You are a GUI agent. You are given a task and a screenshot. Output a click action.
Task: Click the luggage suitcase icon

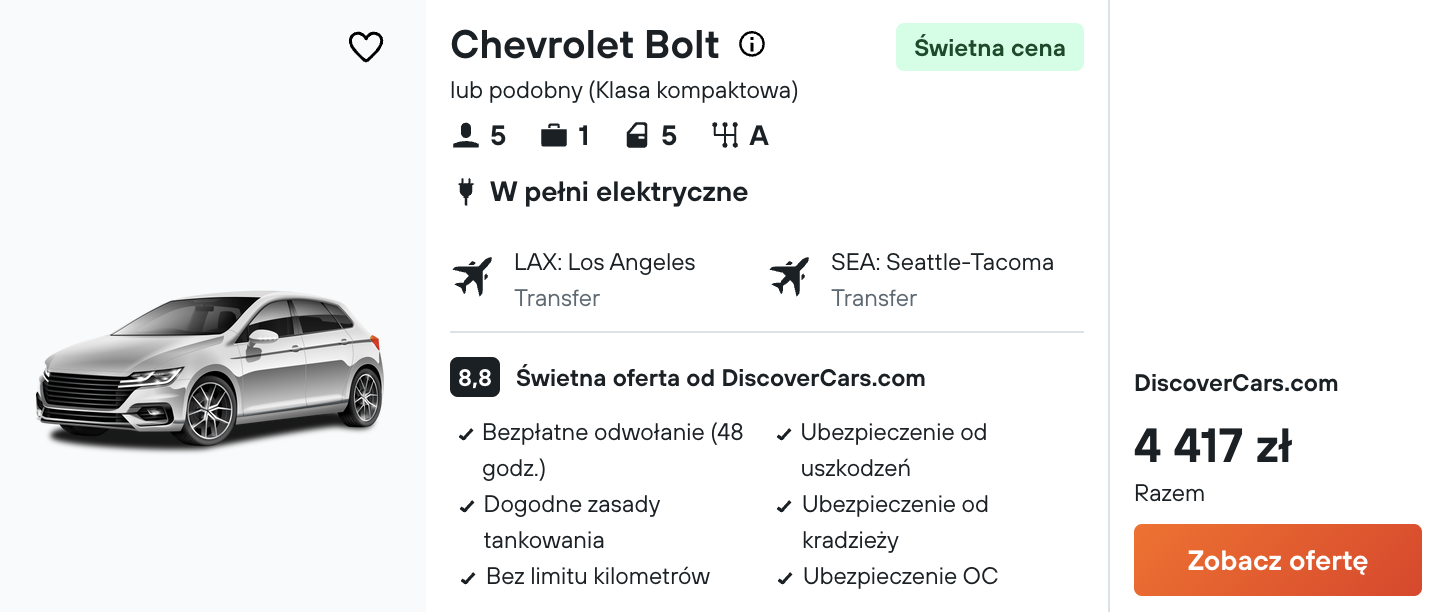click(x=553, y=135)
